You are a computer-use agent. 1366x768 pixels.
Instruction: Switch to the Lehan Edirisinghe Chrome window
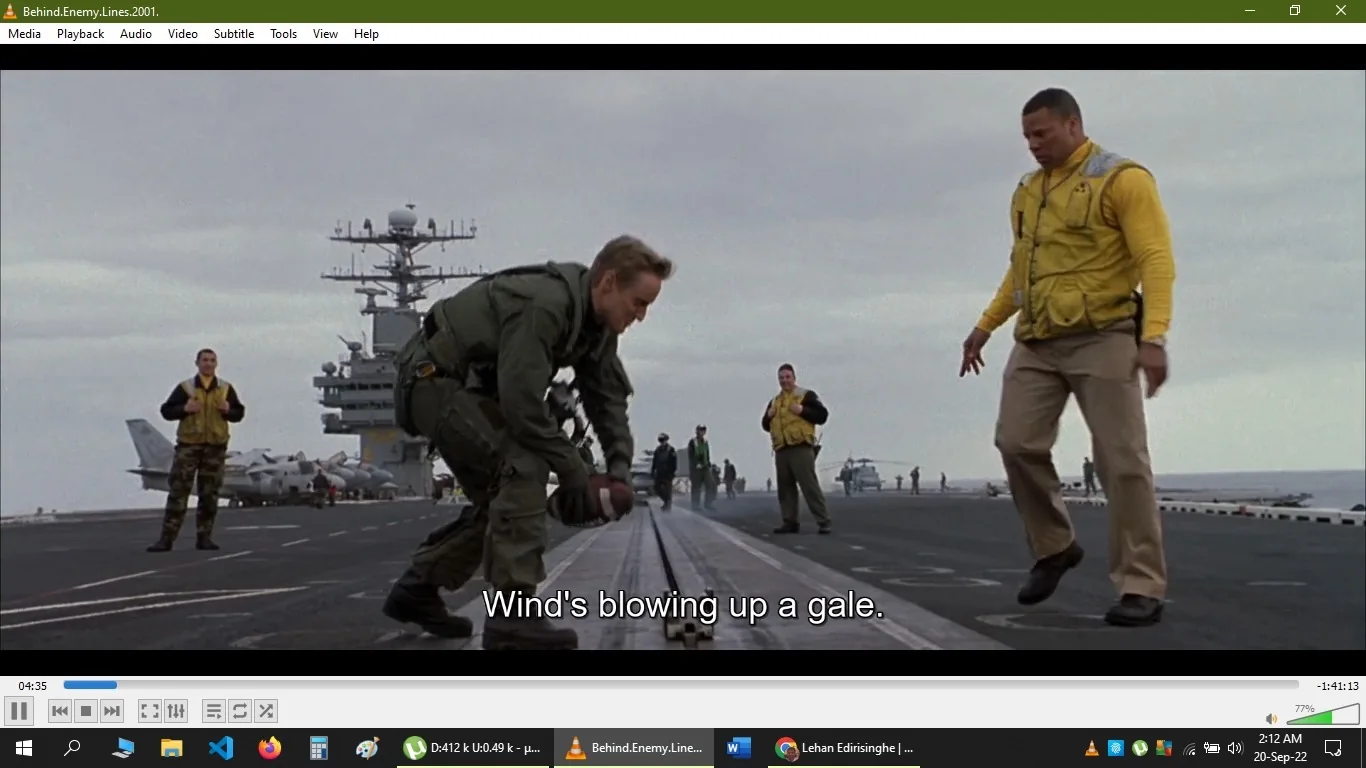tap(846, 748)
